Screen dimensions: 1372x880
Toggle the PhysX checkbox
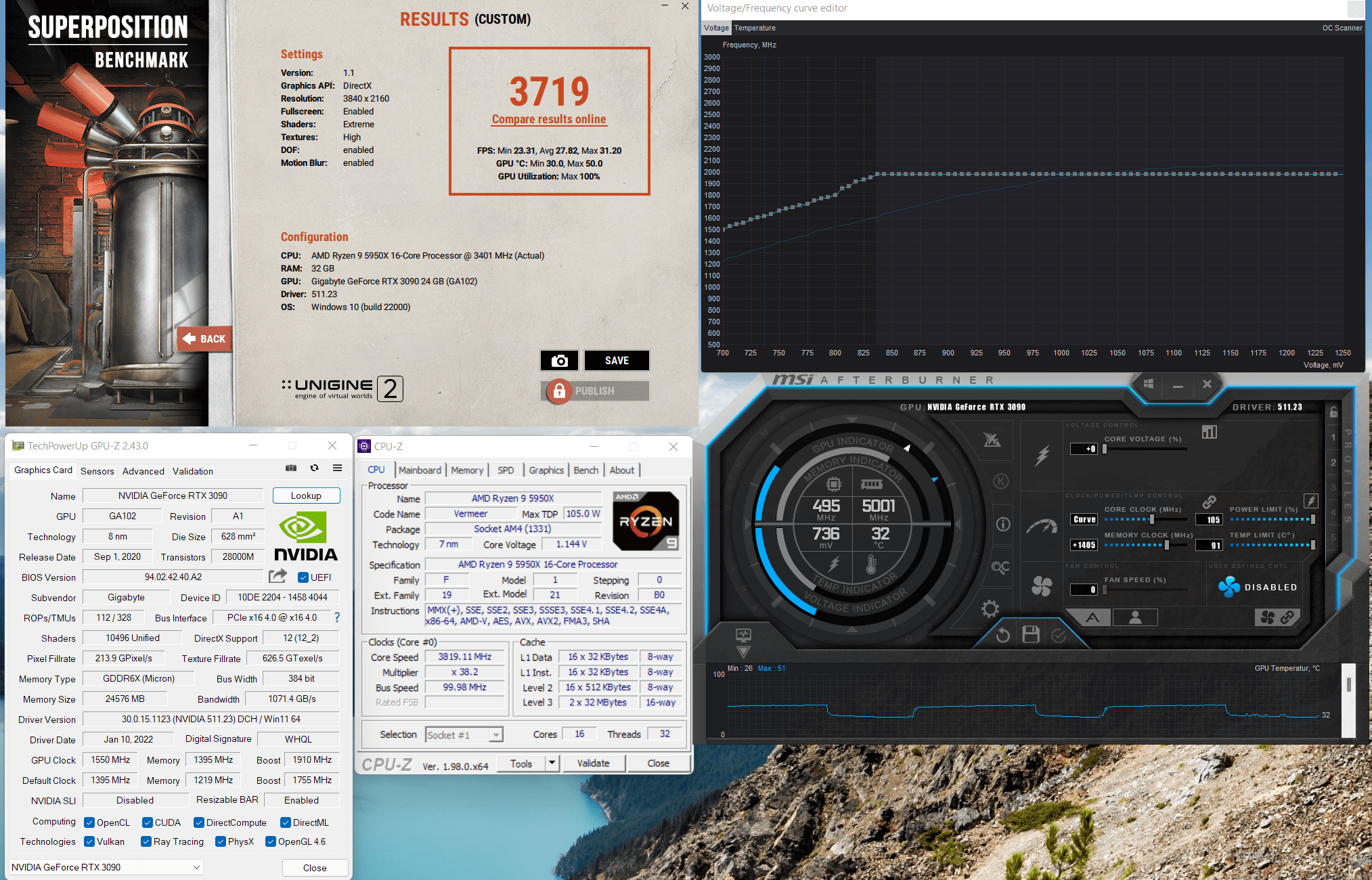221,841
